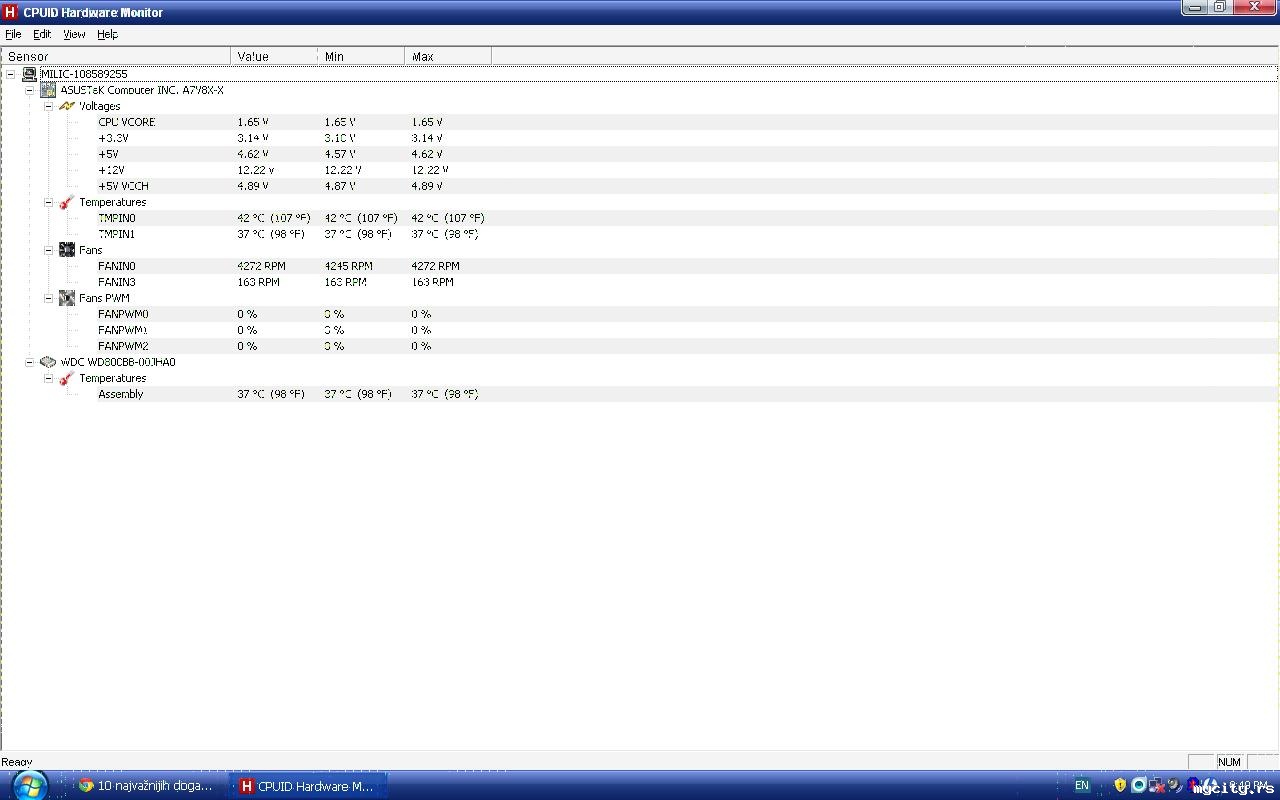
Task: Click the motherboard icon beside ASUSTeK Computer INC.
Action: pyautogui.click(x=48, y=90)
